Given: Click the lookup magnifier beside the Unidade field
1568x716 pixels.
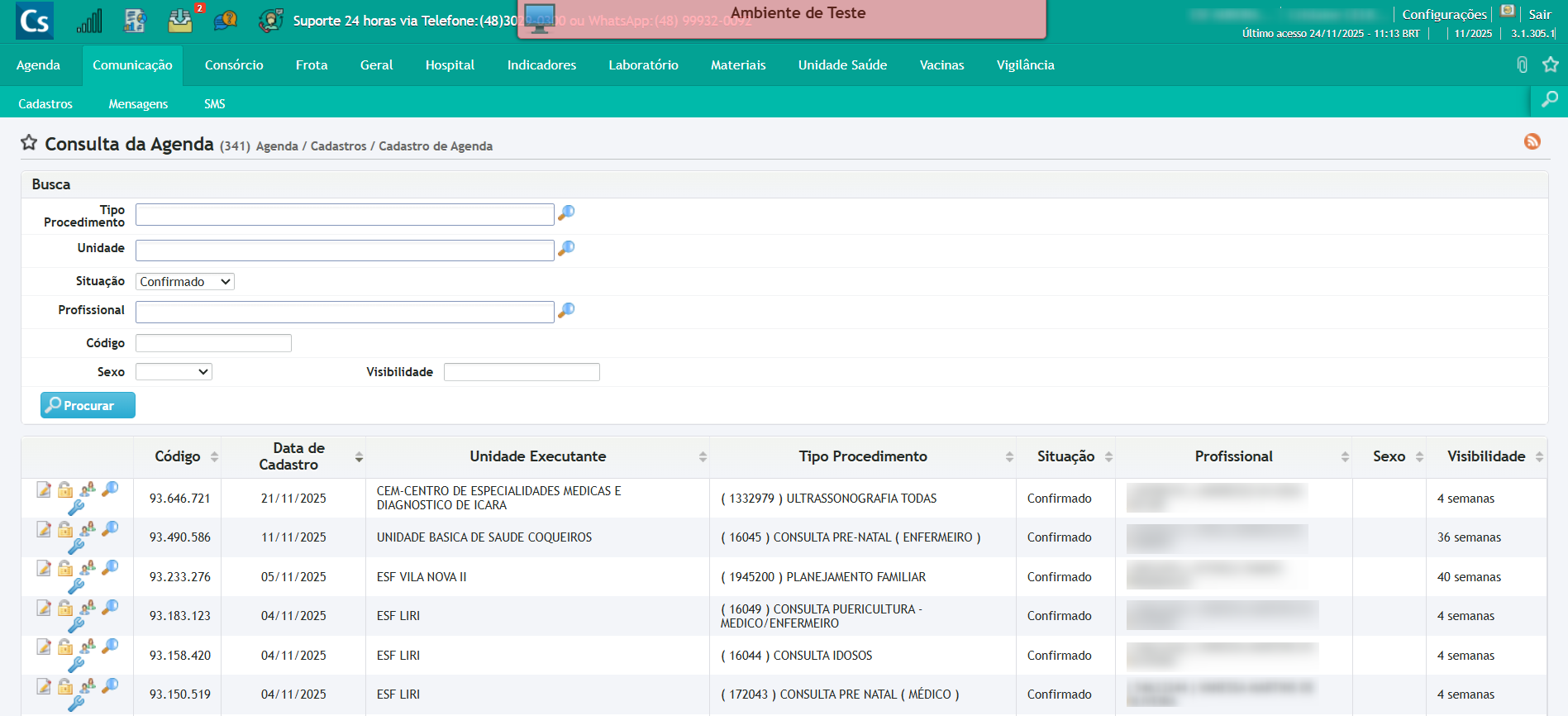Looking at the screenshot, I should [x=566, y=248].
